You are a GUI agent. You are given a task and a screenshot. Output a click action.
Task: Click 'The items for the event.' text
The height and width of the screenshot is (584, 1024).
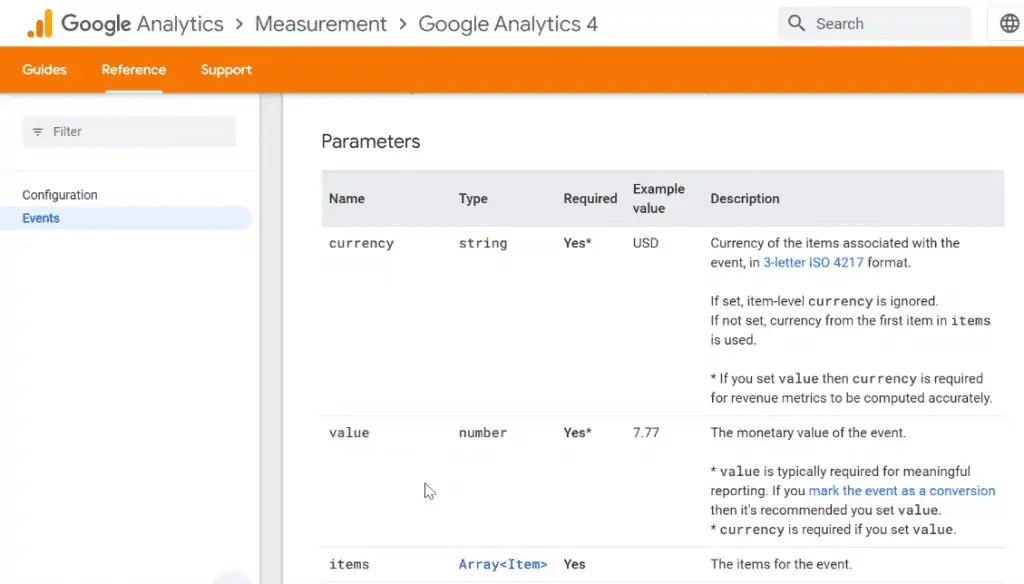[781, 564]
